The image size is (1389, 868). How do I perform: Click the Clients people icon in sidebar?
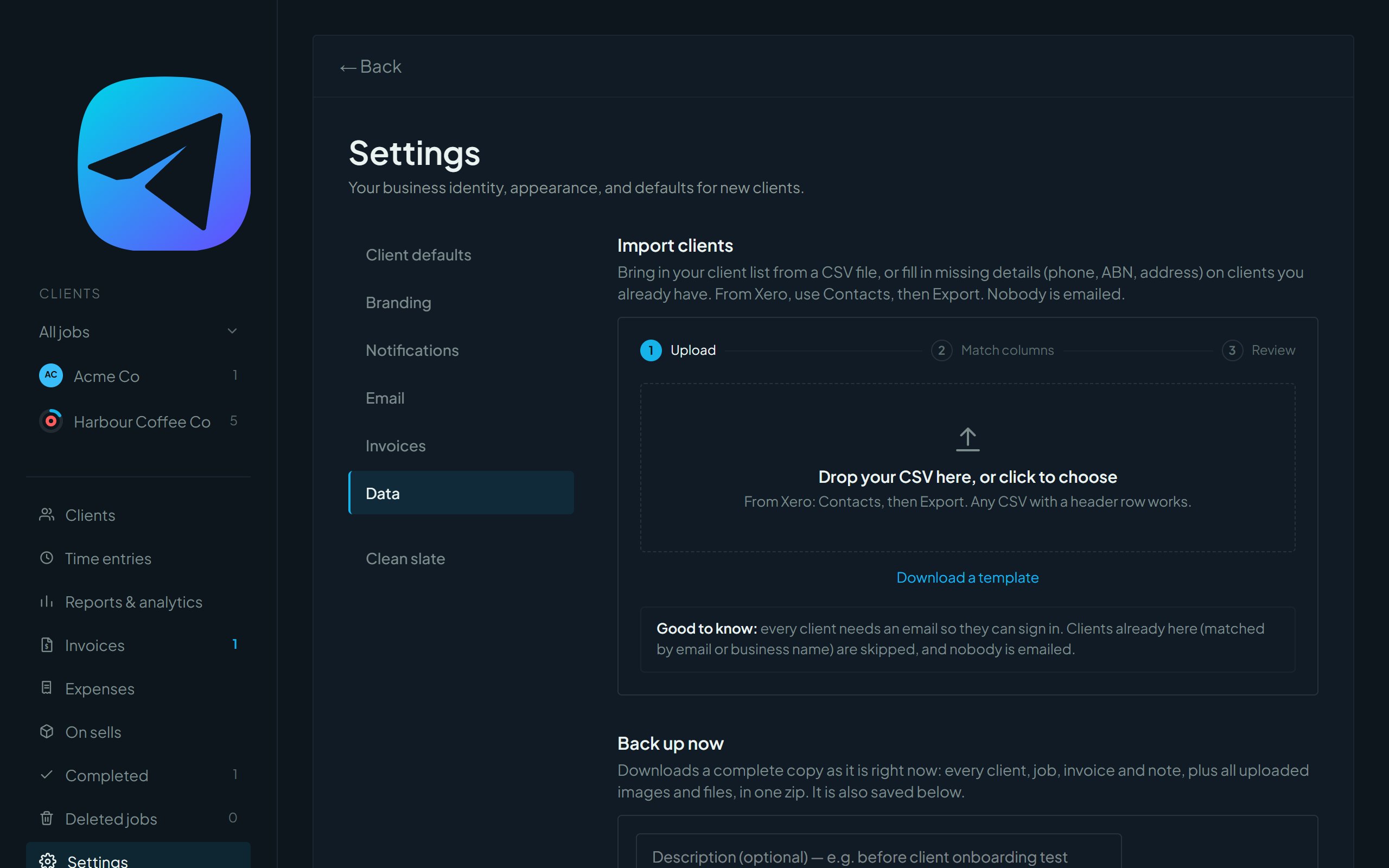(47, 514)
